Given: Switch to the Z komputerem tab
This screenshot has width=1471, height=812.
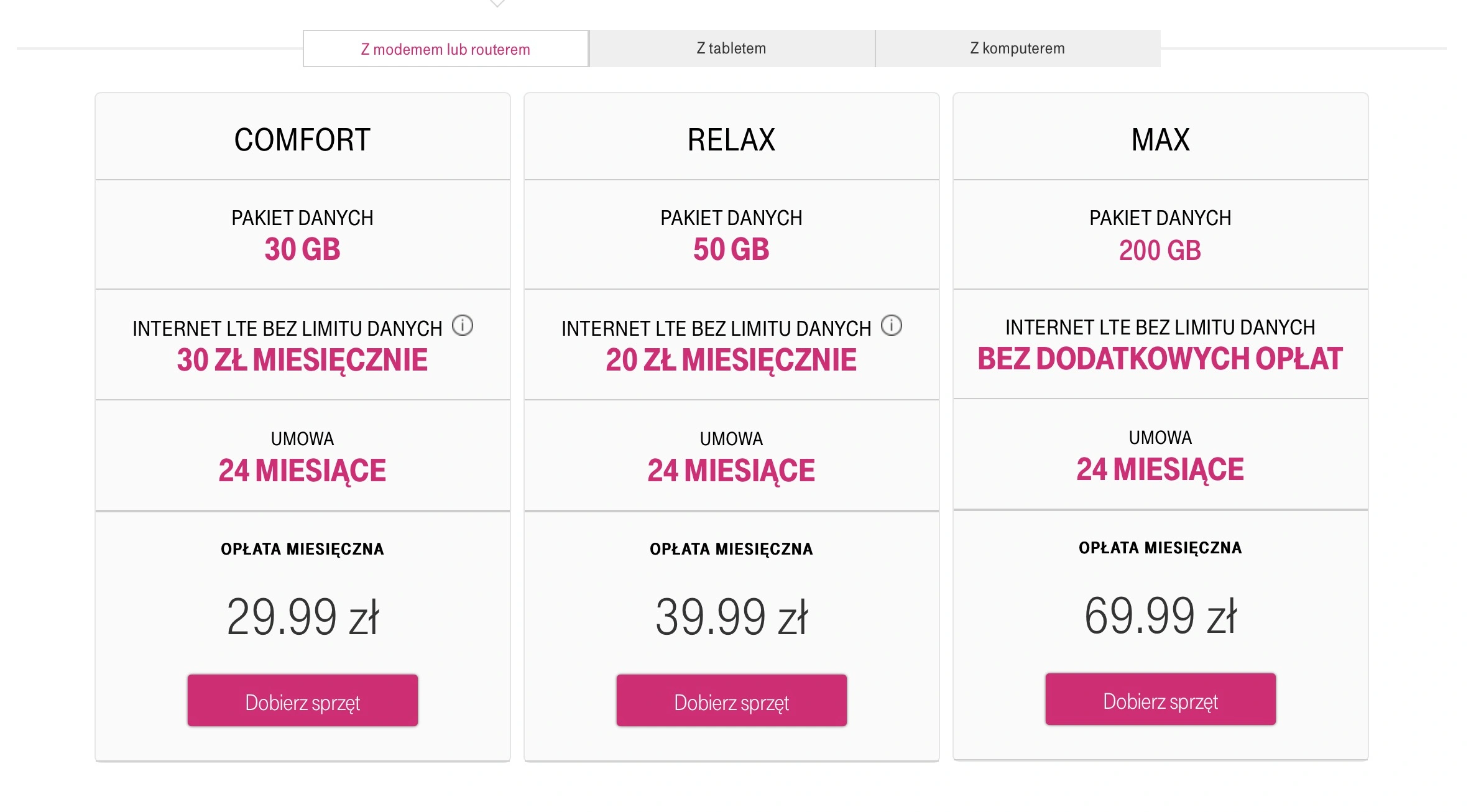Looking at the screenshot, I should (x=1018, y=48).
